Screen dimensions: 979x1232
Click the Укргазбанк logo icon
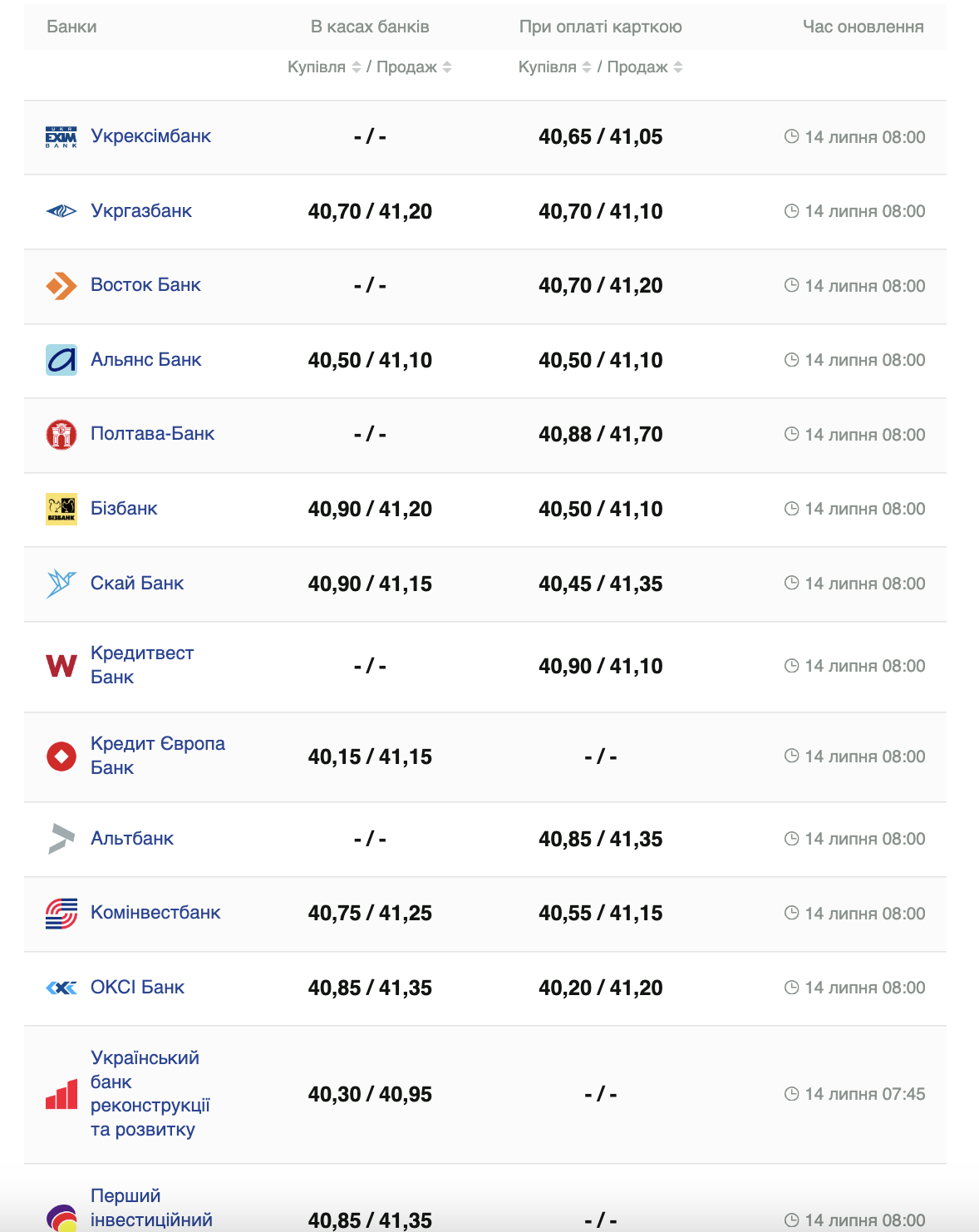[x=61, y=211]
